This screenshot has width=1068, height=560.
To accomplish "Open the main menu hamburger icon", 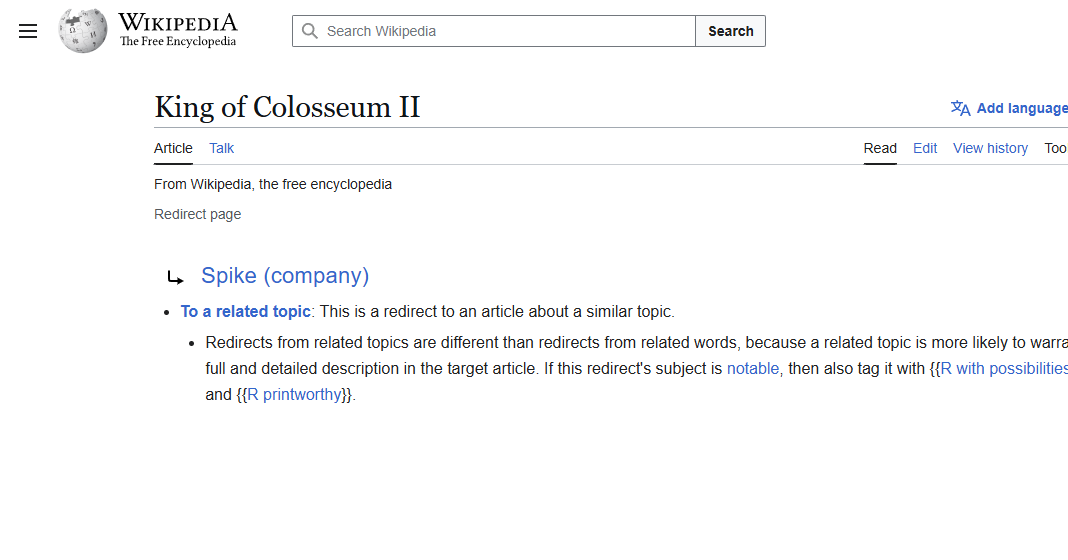I will (28, 31).
